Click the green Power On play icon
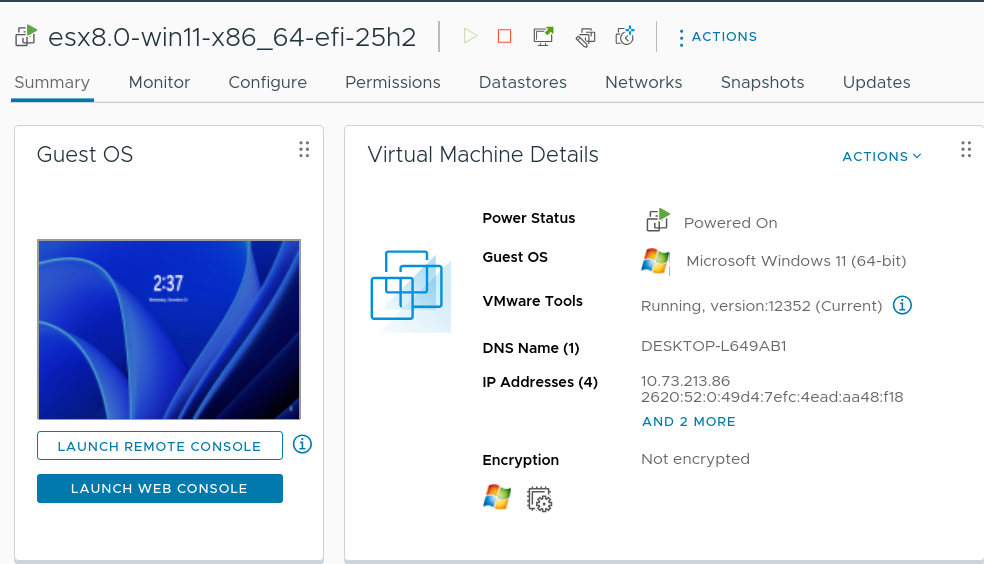The image size is (984, 564). [x=470, y=37]
